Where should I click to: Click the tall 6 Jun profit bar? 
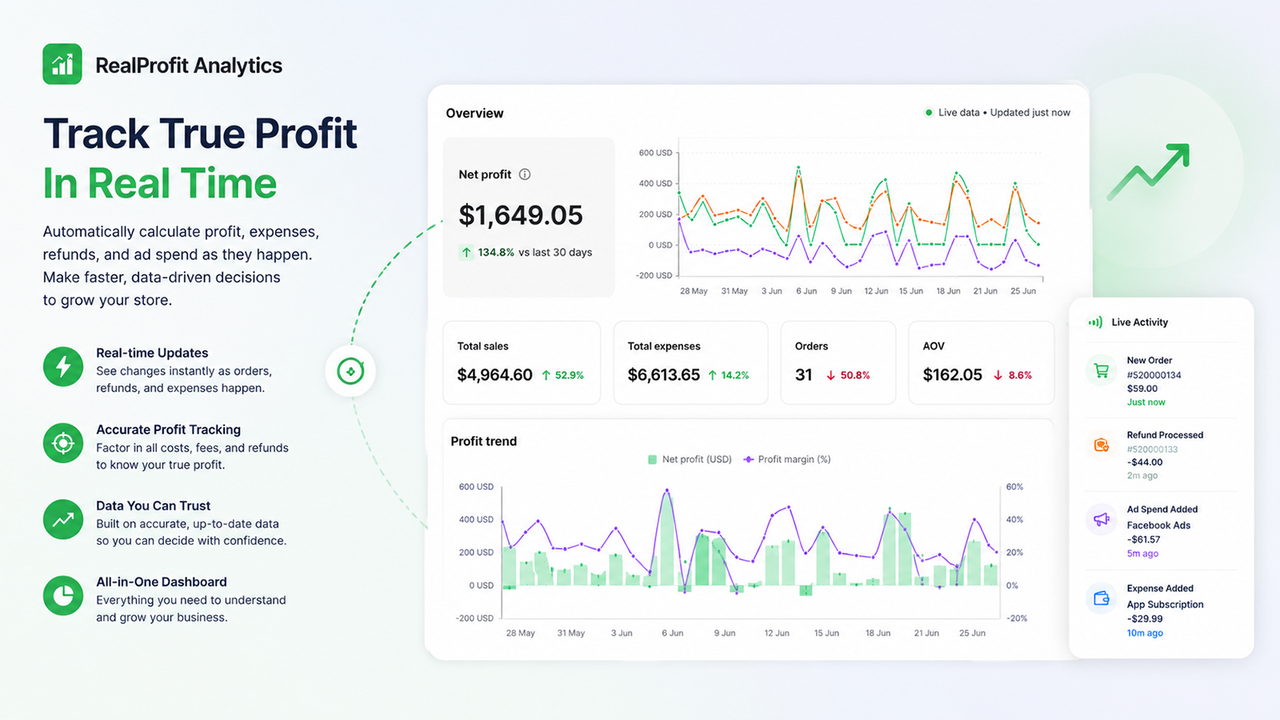(666, 540)
